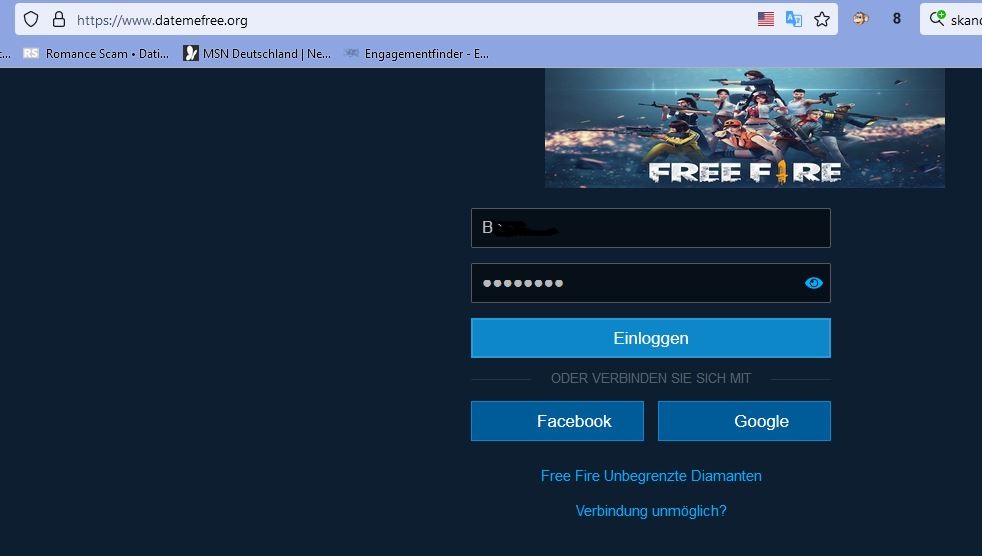Bookmark this page with the star icon
982x556 pixels.
click(822, 19)
